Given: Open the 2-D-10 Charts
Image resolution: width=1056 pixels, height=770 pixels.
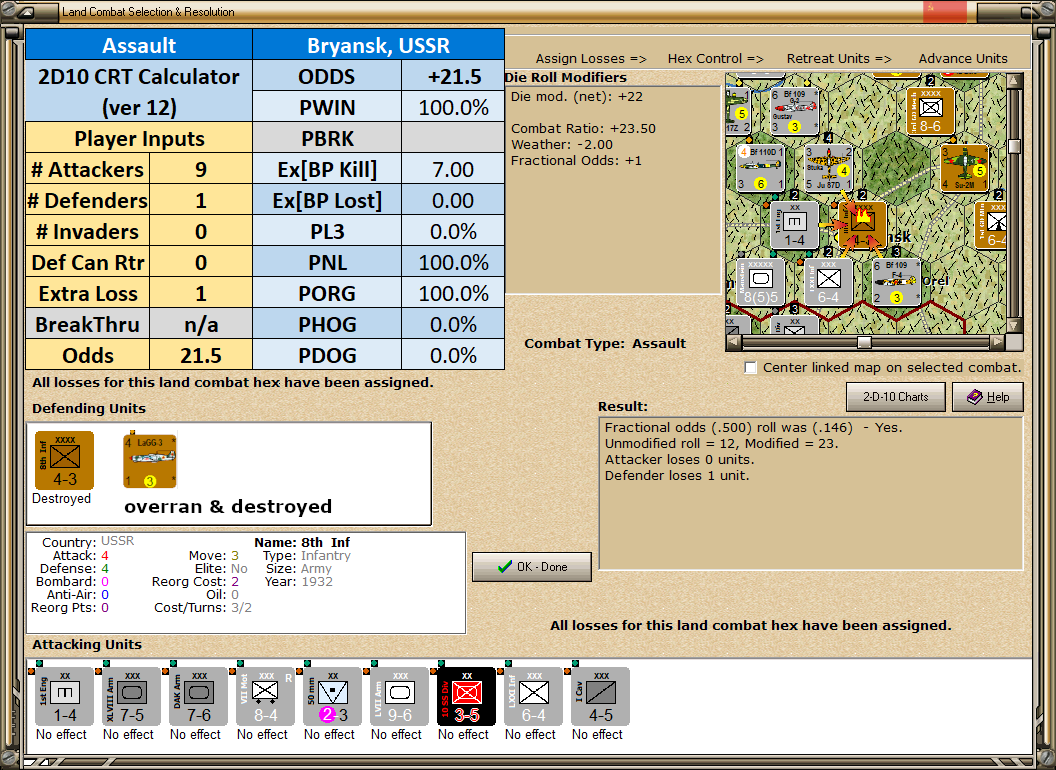Looking at the screenshot, I should tap(896, 397).
